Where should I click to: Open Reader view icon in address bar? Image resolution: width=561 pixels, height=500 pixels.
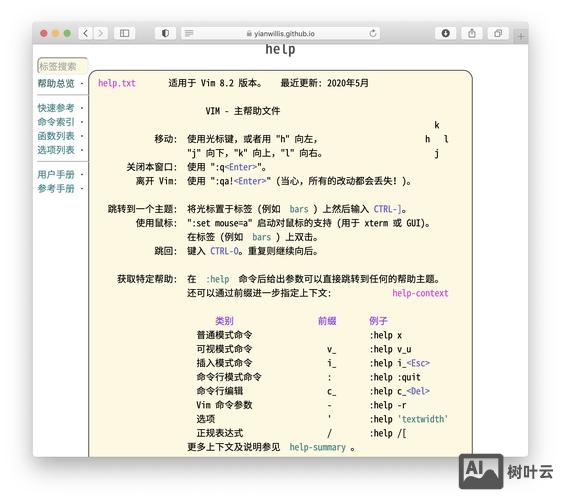[x=189, y=34]
